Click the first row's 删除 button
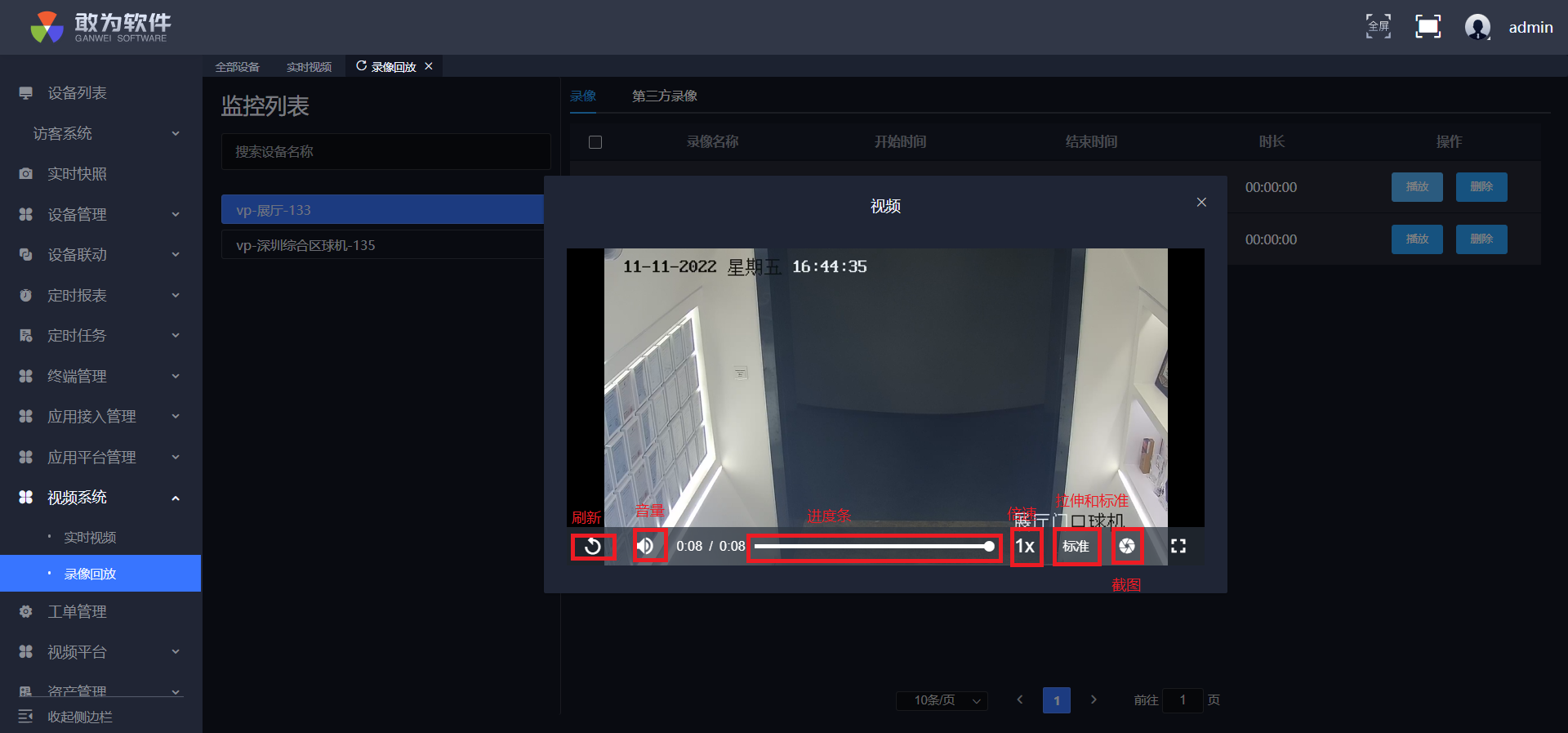The height and width of the screenshot is (733, 1568). point(1481,187)
